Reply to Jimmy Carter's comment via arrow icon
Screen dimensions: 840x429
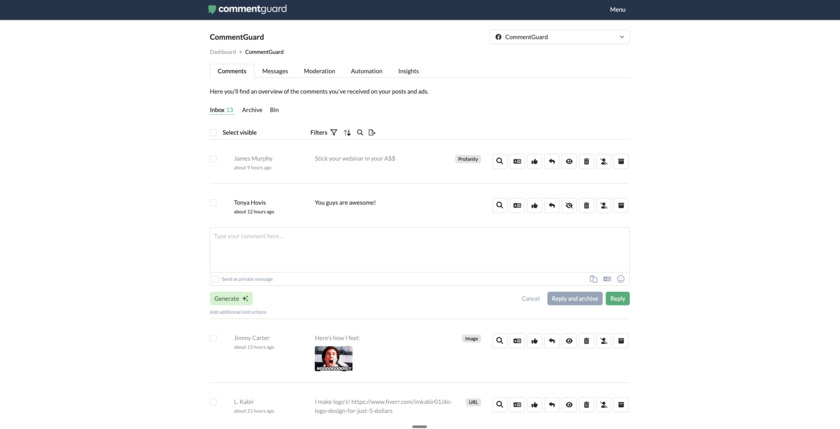(552, 341)
